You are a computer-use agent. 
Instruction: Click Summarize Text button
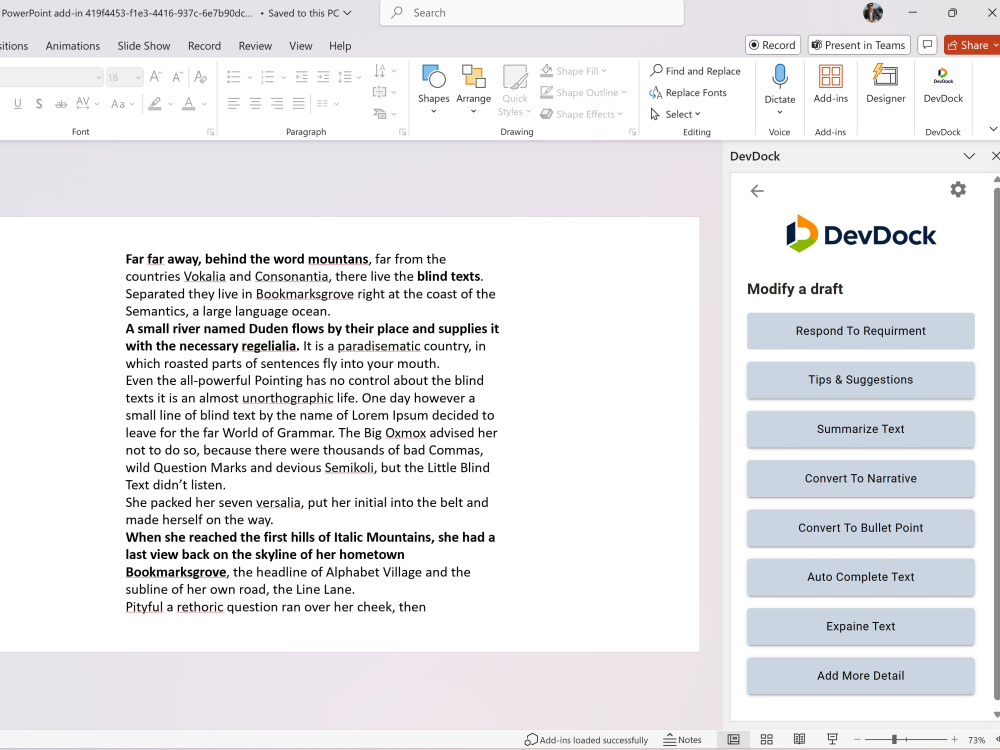[x=860, y=429]
